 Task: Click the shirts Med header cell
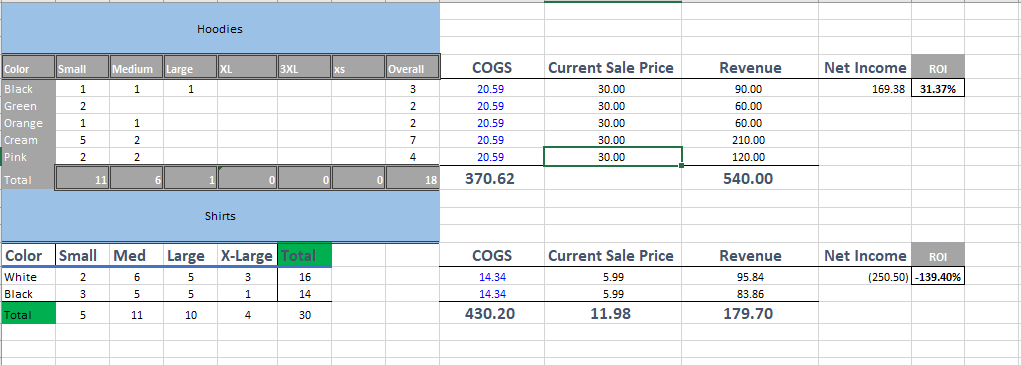coord(136,256)
